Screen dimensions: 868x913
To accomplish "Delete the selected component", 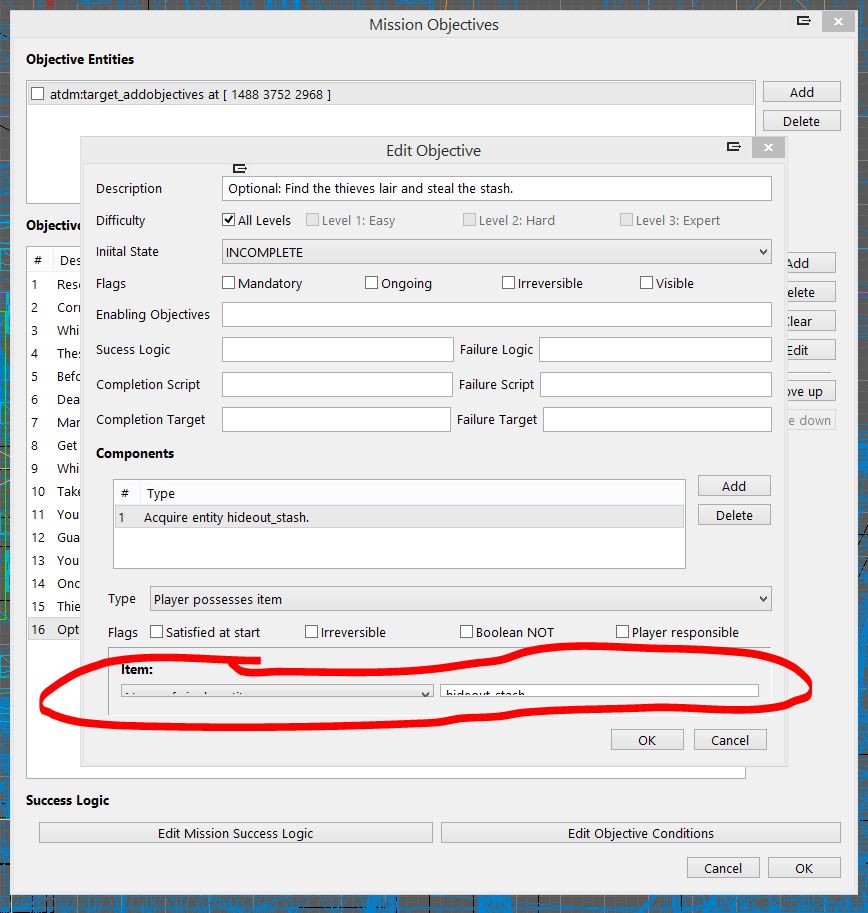I will tap(733, 515).
